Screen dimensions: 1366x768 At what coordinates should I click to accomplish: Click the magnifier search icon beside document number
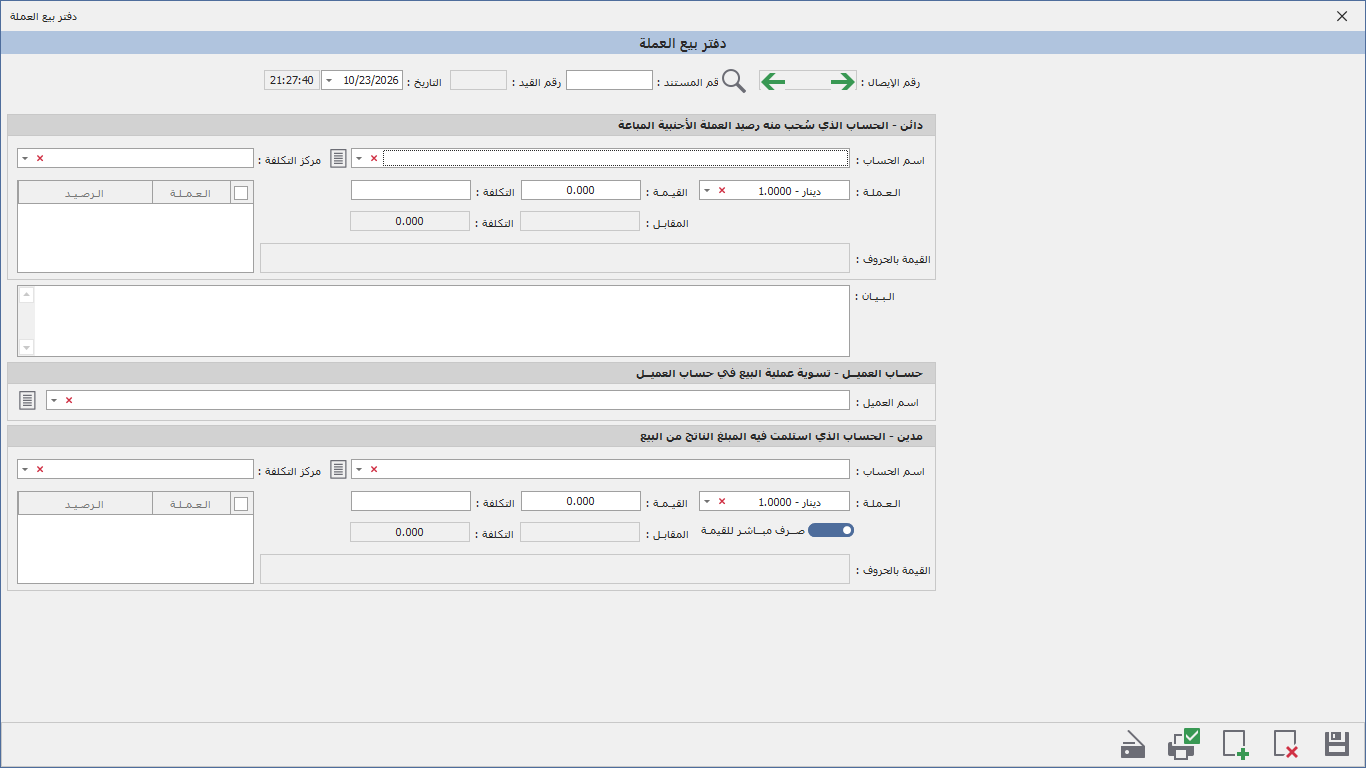[734, 81]
